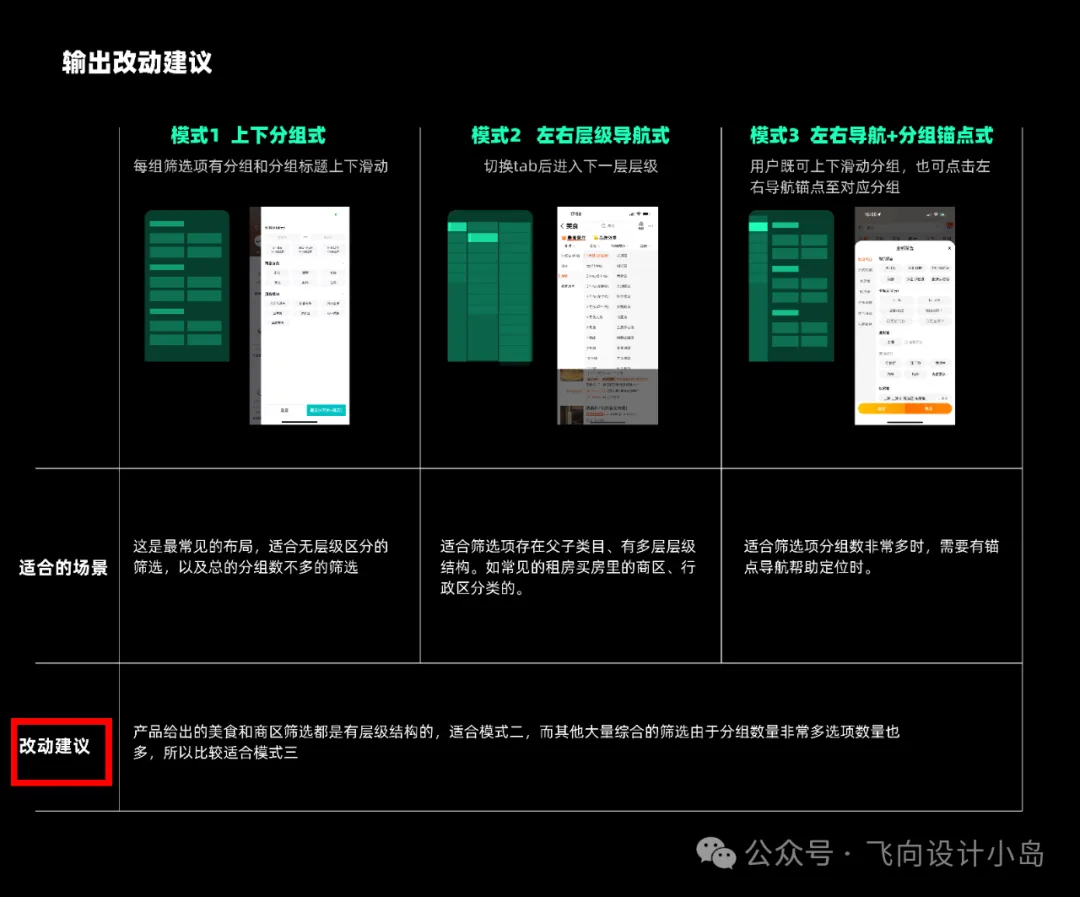
Task: Click the search icon in the 美食 page header
Action: click(604, 226)
